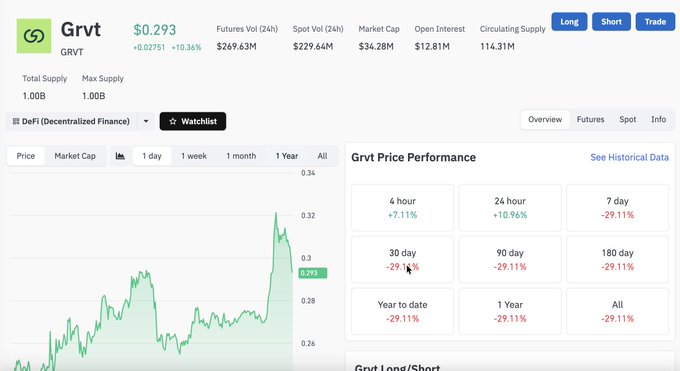
Task: Click Open Interest value $12.81M
Action: tap(432, 46)
